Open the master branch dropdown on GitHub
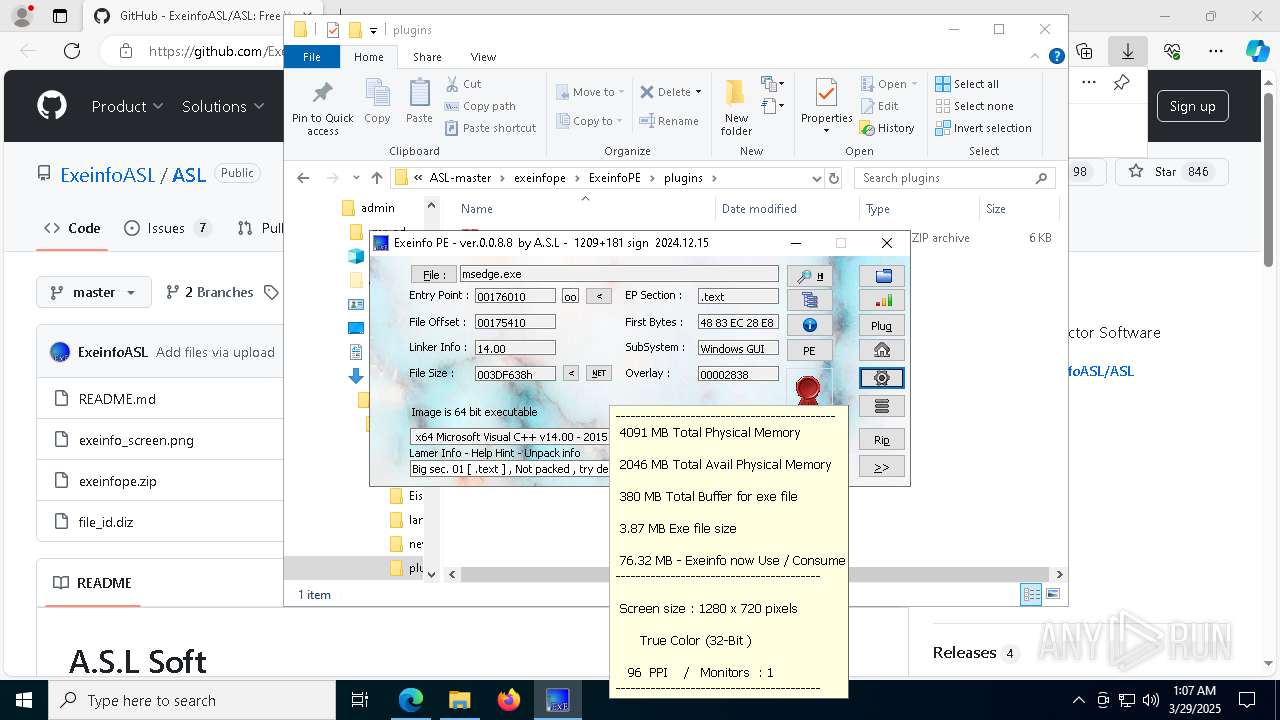This screenshot has height=720, width=1280. [94, 292]
